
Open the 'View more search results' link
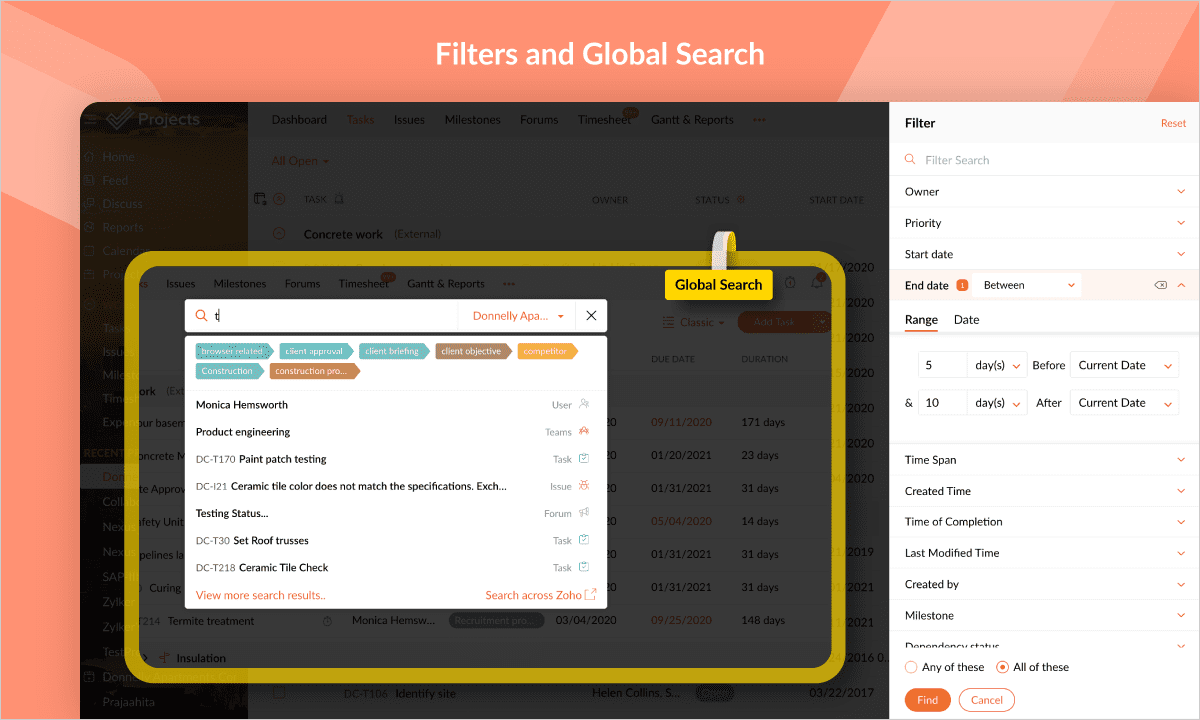pyautogui.click(x=260, y=595)
